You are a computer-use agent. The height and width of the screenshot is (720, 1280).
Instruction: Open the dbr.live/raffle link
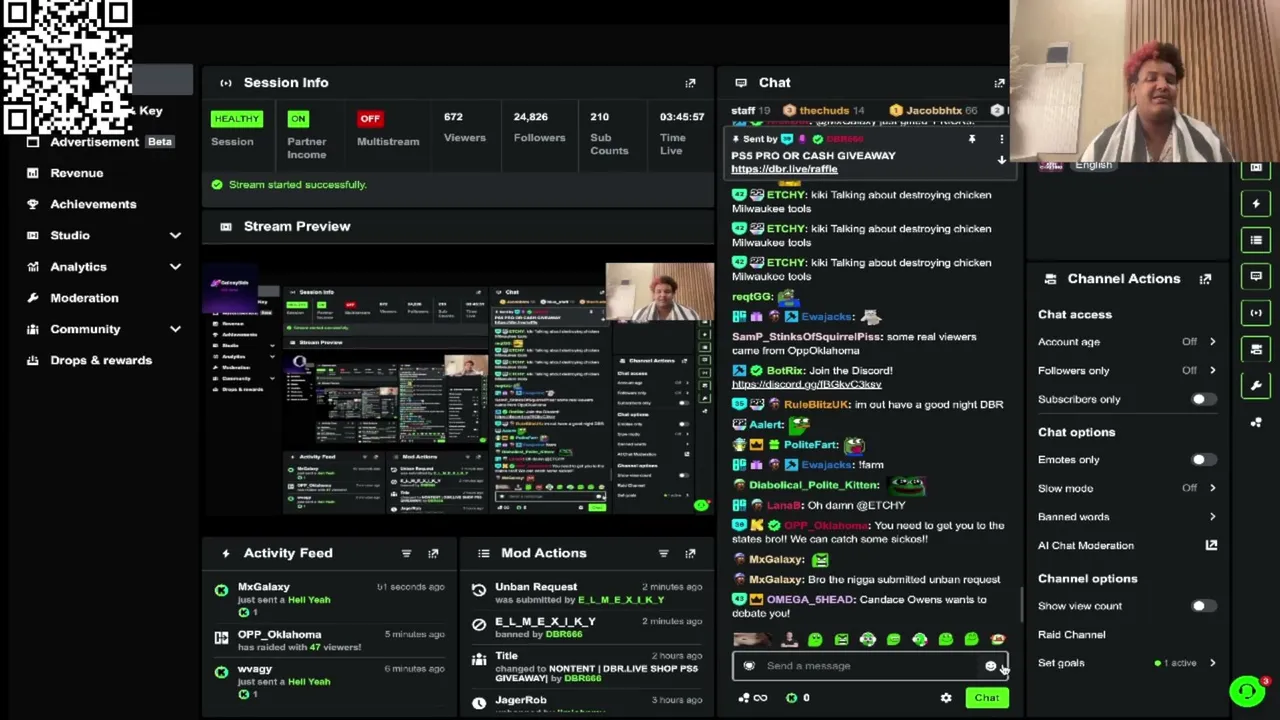(784, 169)
